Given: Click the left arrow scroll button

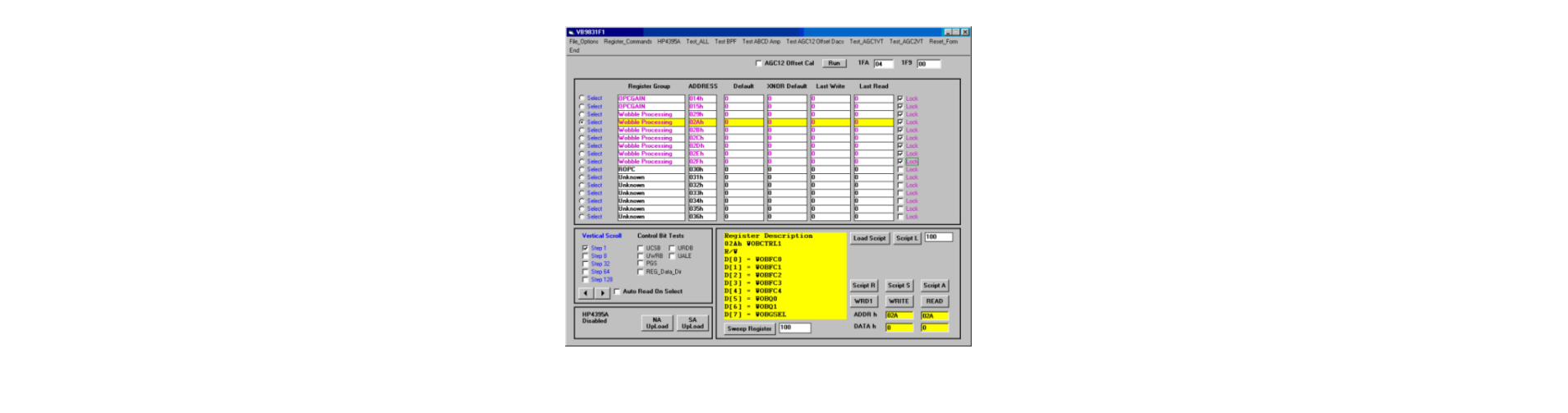Looking at the screenshot, I should tap(586, 293).
